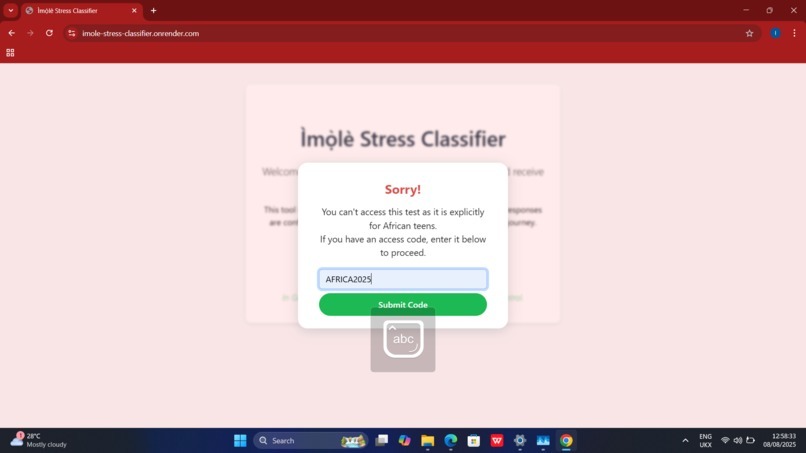Open Microsoft Edge from taskbar

pyautogui.click(x=451, y=441)
